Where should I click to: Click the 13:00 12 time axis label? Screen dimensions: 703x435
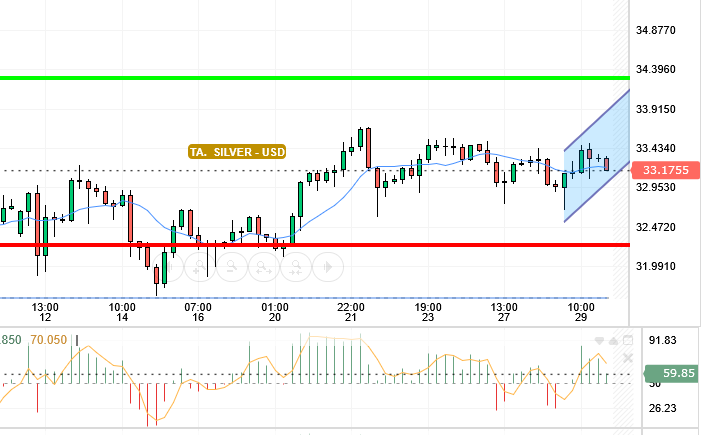(45, 312)
